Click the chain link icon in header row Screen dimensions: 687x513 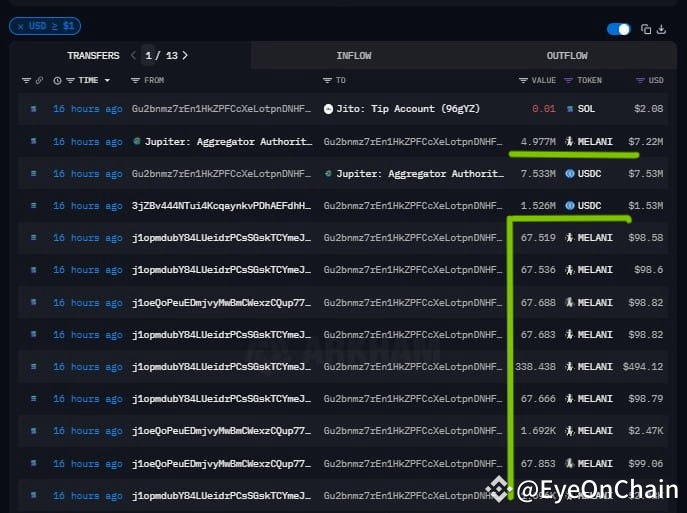(x=39, y=81)
